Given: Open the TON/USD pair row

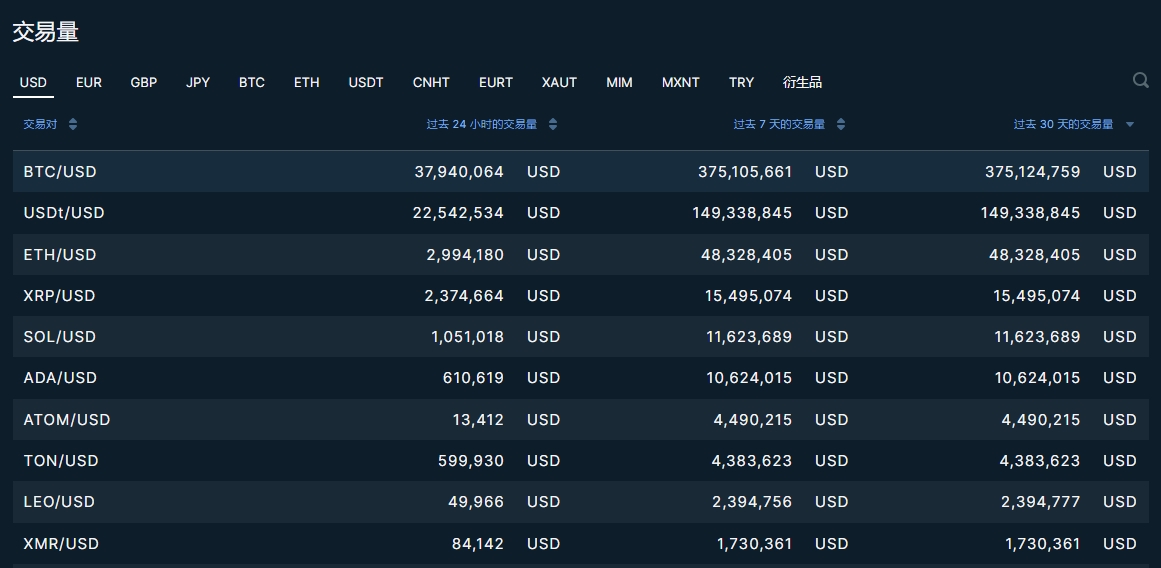Looking at the screenshot, I should 61,461.
